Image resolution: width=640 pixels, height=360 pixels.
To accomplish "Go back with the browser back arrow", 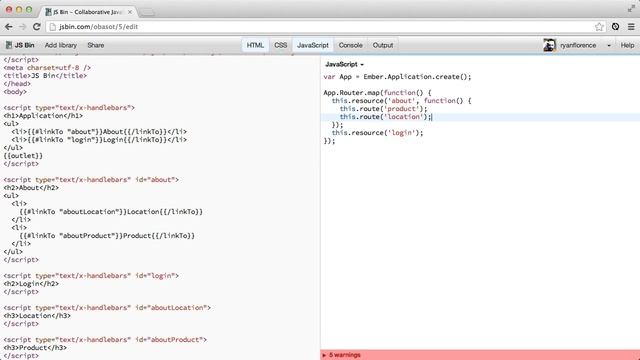I will (x=9, y=27).
